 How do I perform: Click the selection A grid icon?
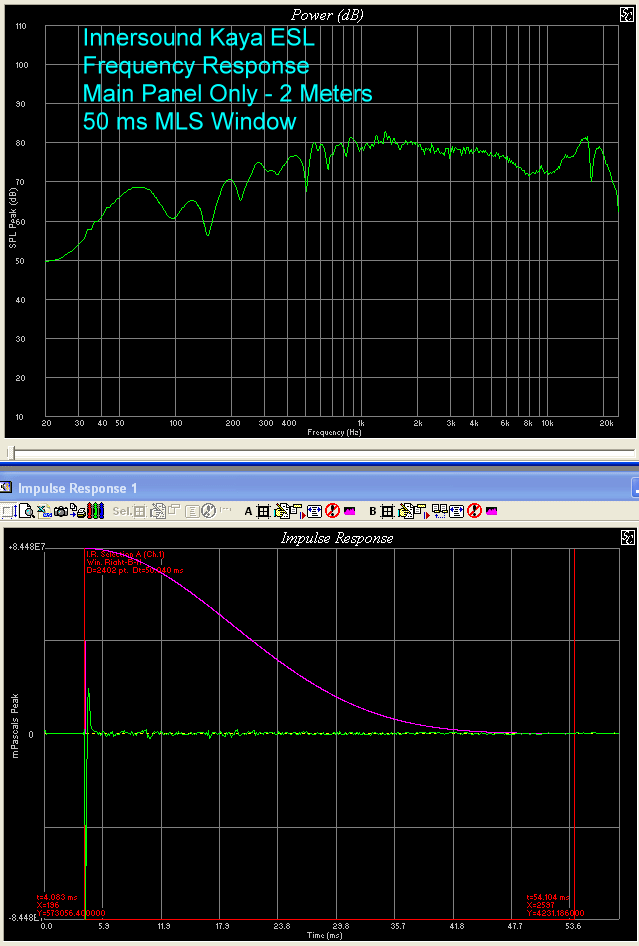coord(263,512)
